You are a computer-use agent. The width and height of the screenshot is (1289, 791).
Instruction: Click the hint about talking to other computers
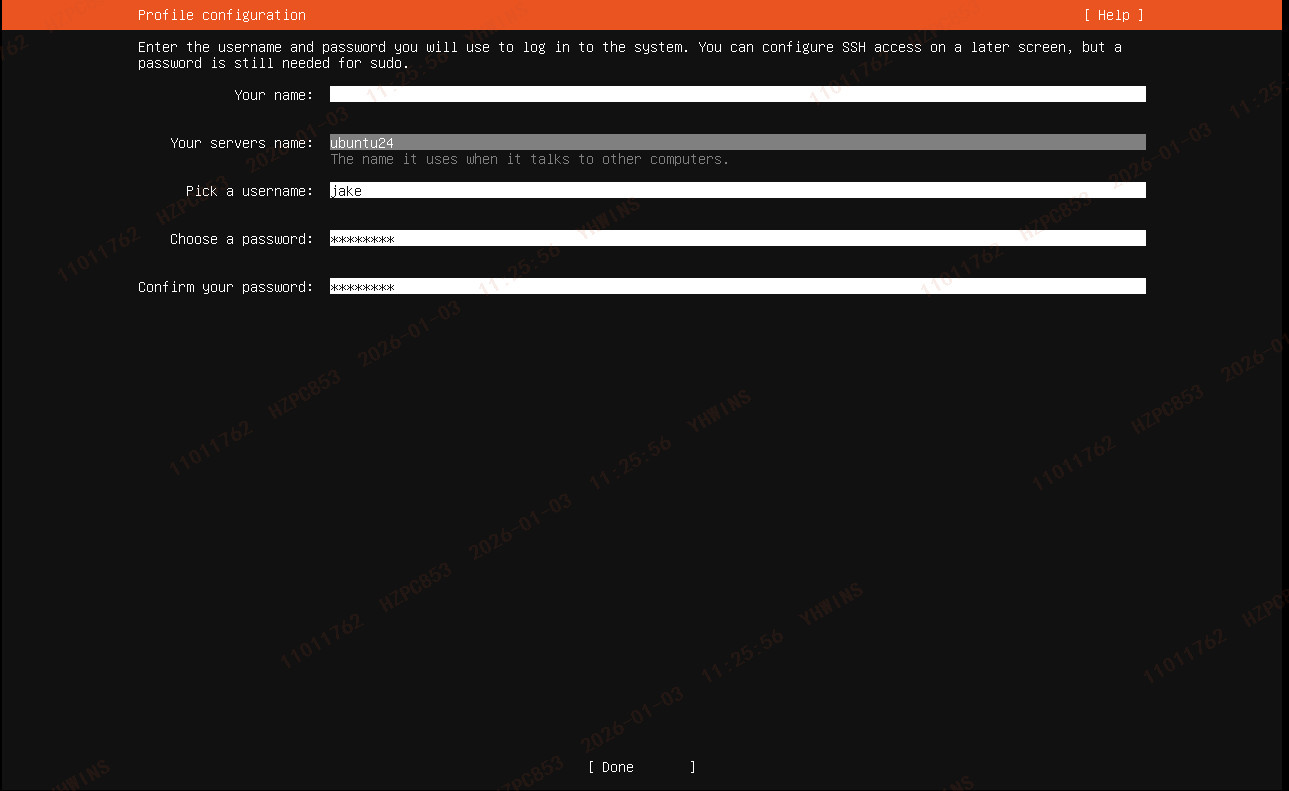pos(530,159)
